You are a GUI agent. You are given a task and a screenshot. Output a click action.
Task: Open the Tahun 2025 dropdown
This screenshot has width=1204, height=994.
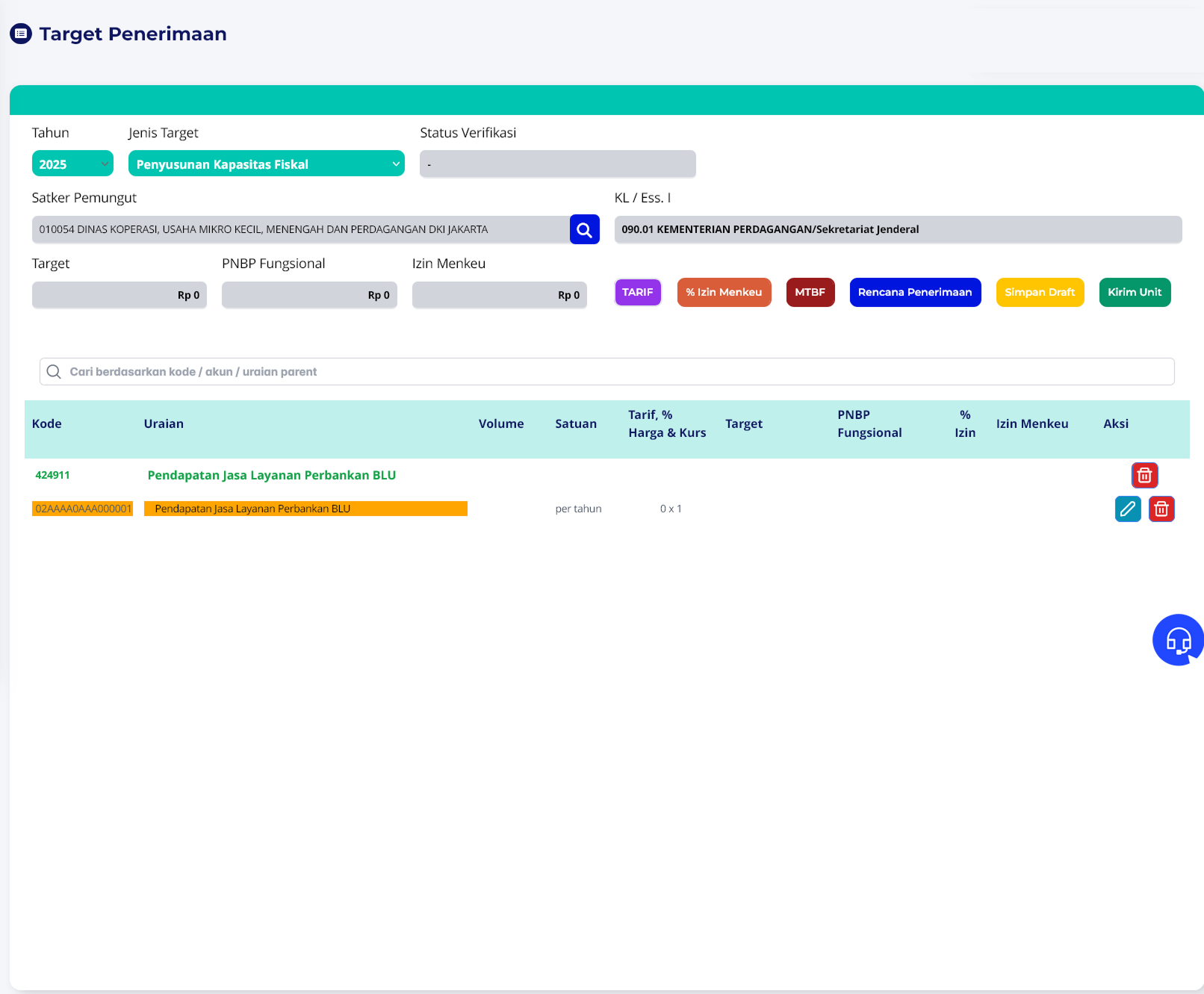coord(72,164)
